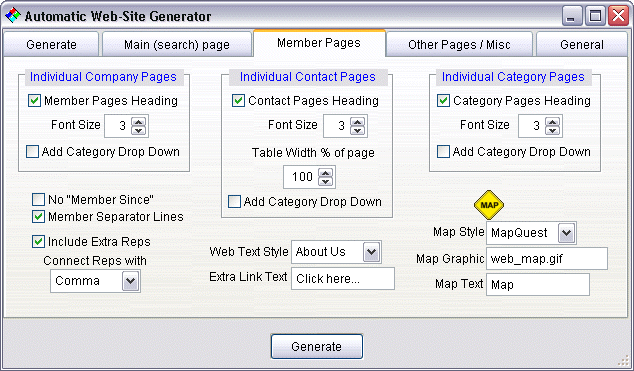The height and width of the screenshot is (371, 634).
Task: Increase Font Size in Individual Company Pages
Action: pos(139,122)
